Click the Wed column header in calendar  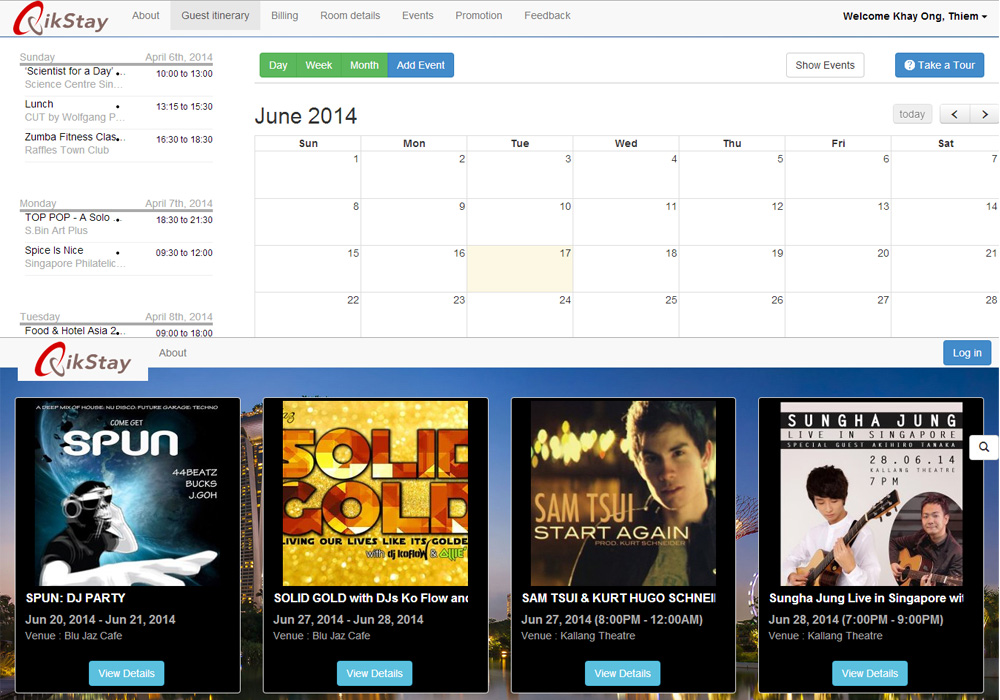626,143
